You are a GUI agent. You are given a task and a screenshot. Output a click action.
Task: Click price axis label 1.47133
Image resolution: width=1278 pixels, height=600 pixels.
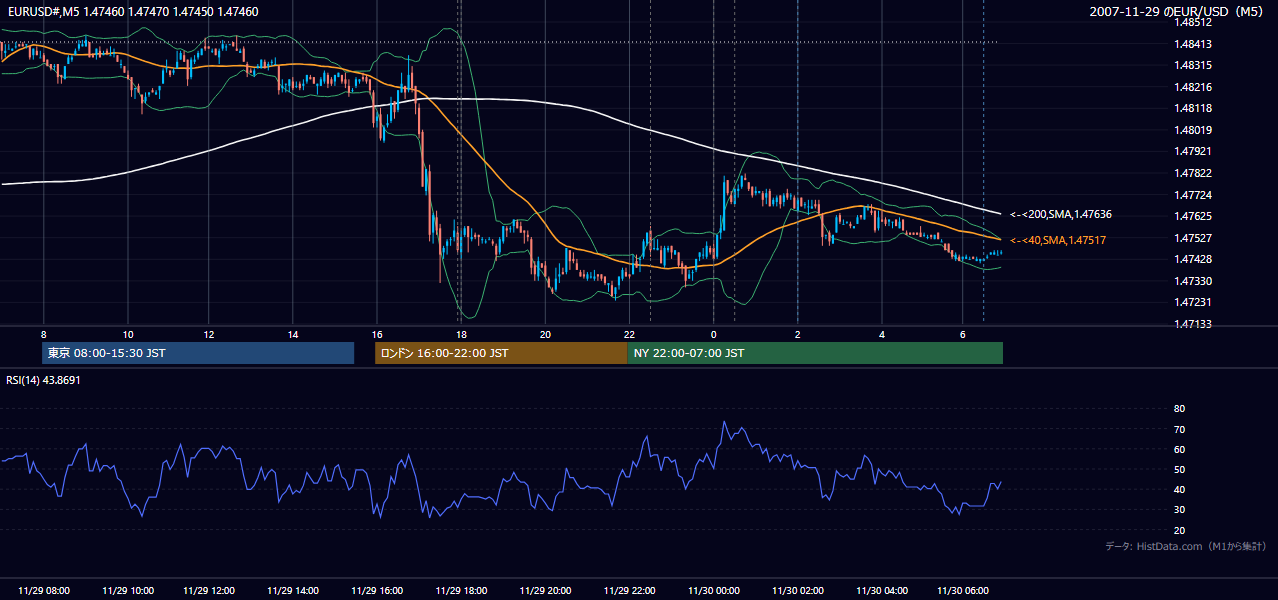(x=1193, y=324)
